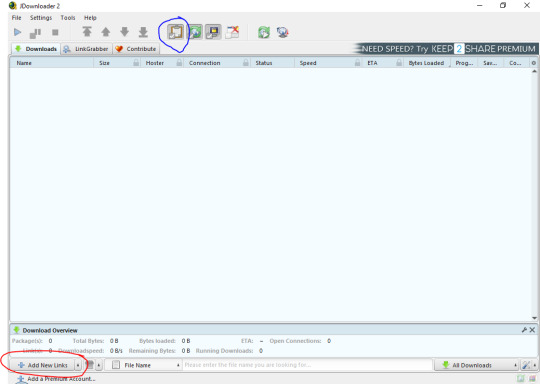Toggle auto reconnect icon

click(x=195, y=32)
